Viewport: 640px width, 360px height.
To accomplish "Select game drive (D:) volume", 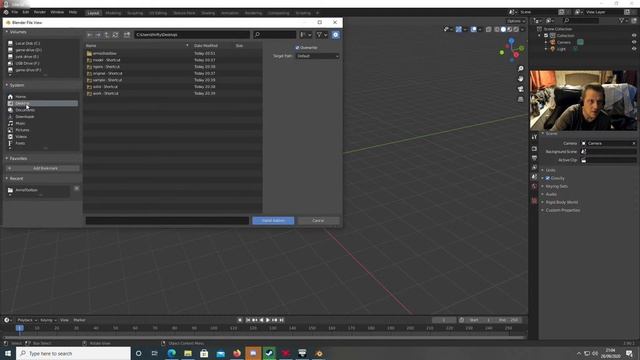I will pos(28,50).
